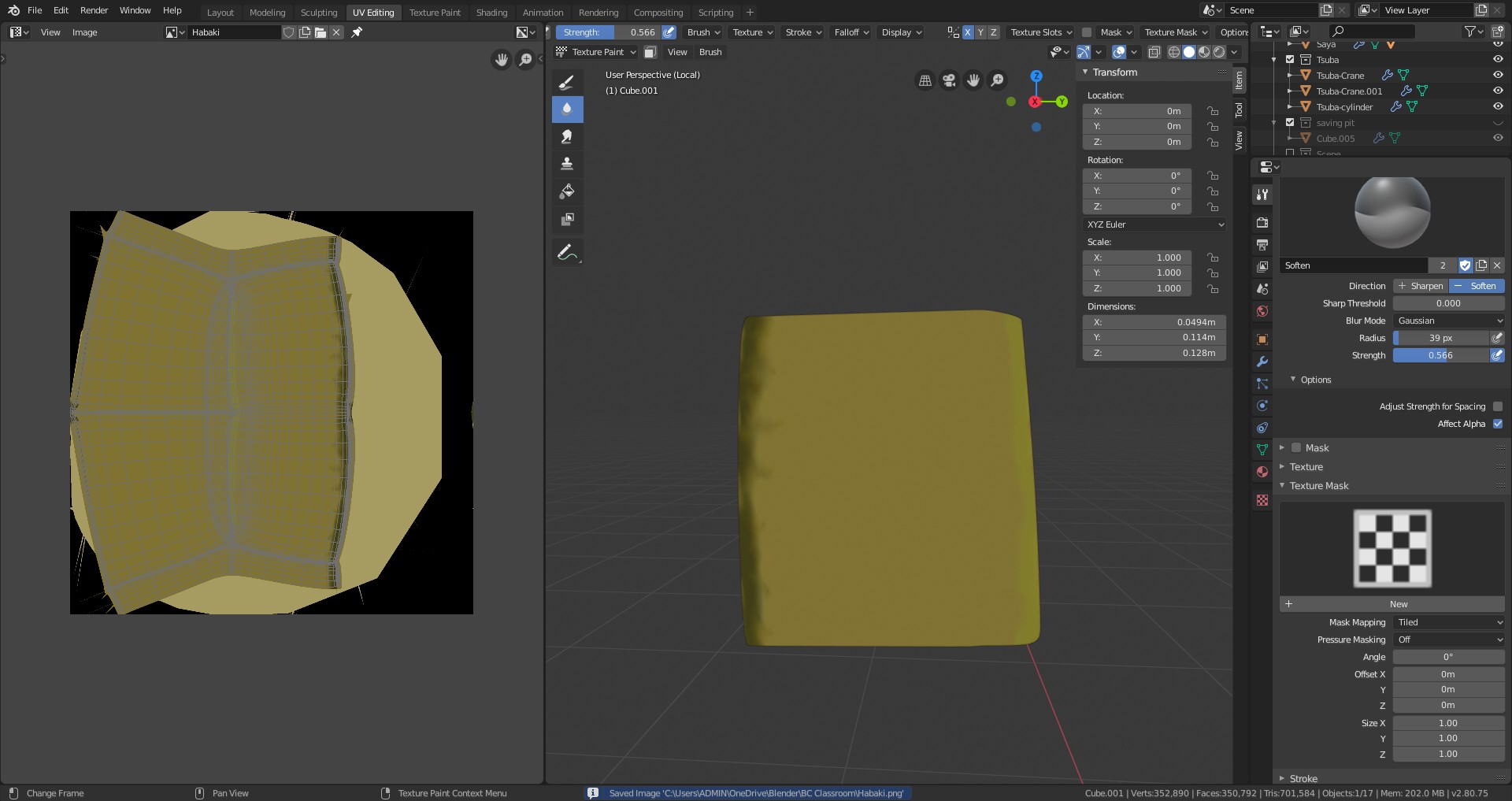This screenshot has height=801, width=1512.
Task: Click the zoom magnifier in 3D viewport
Action: [x=998, y=80]
